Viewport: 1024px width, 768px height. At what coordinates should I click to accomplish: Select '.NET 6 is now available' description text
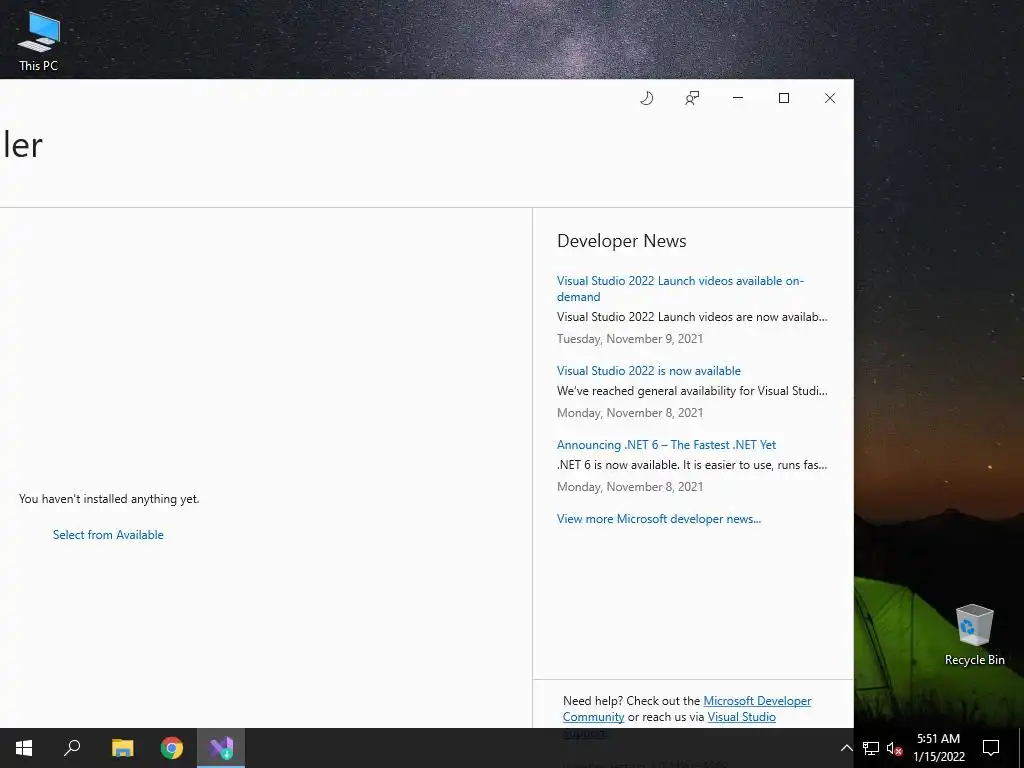tap(692, 465)
